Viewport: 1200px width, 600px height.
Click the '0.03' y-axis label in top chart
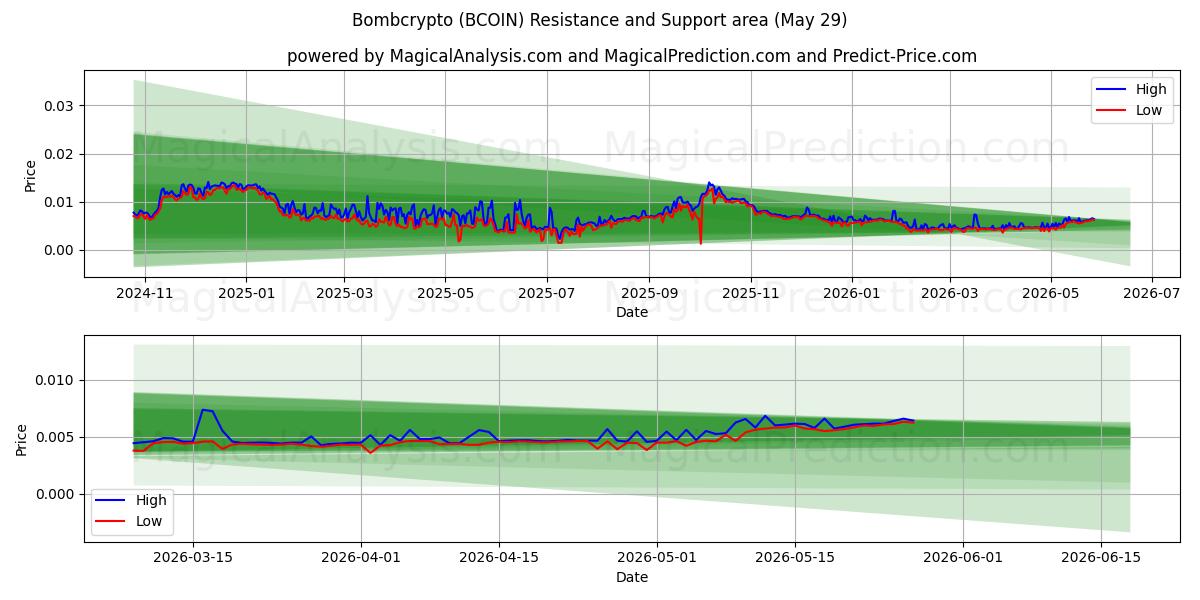tap(60, 106)
